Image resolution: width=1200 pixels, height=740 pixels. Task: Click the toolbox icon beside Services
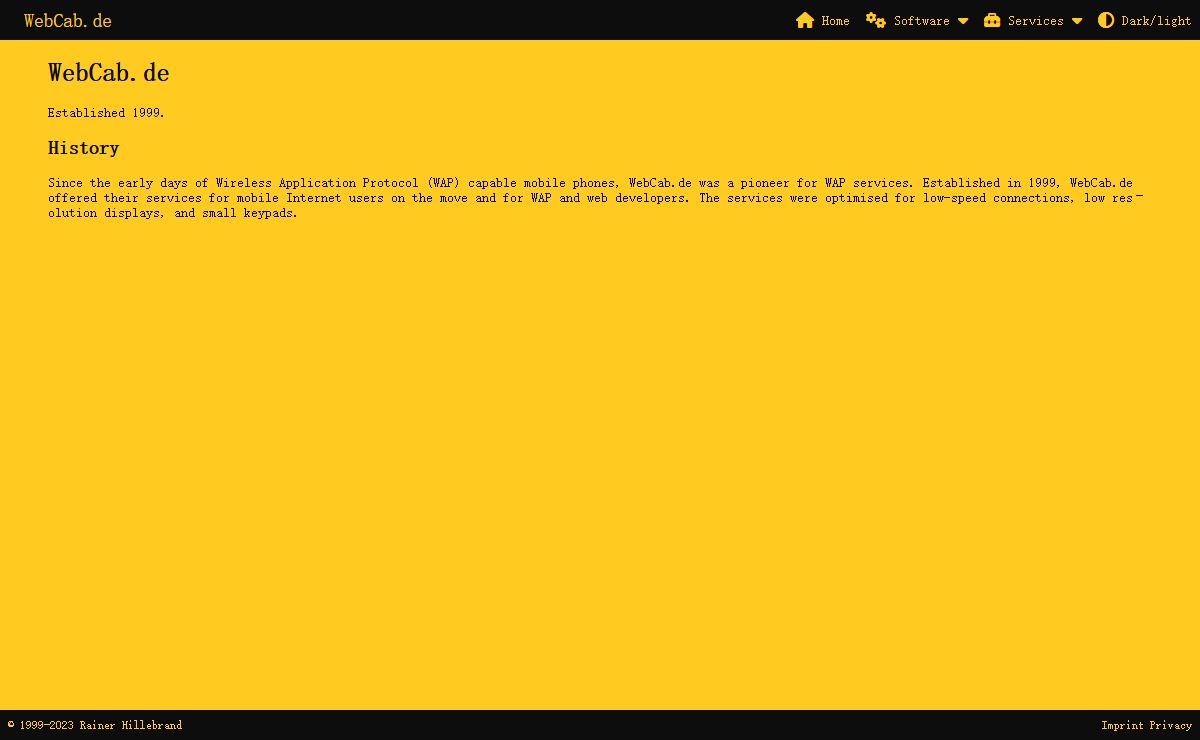coord(992,20)
